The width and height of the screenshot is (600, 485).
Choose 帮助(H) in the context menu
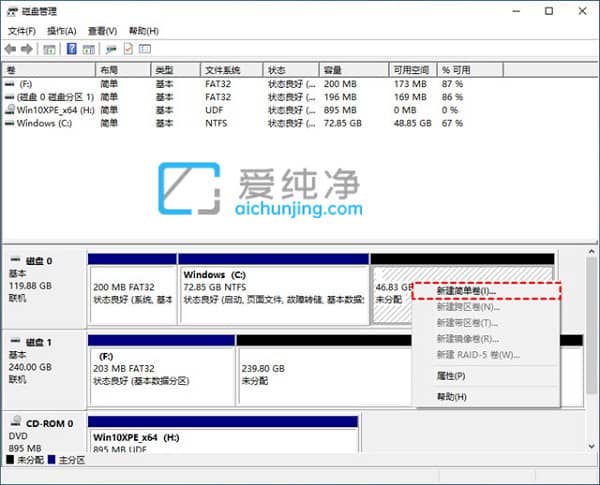click(486, 397)
